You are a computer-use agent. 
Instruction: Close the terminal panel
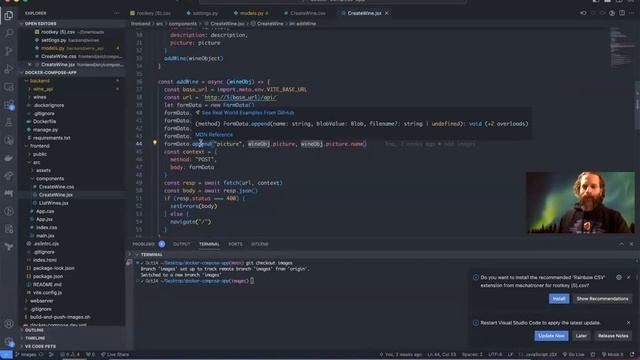pyautogui.click(x=631, y=244)
